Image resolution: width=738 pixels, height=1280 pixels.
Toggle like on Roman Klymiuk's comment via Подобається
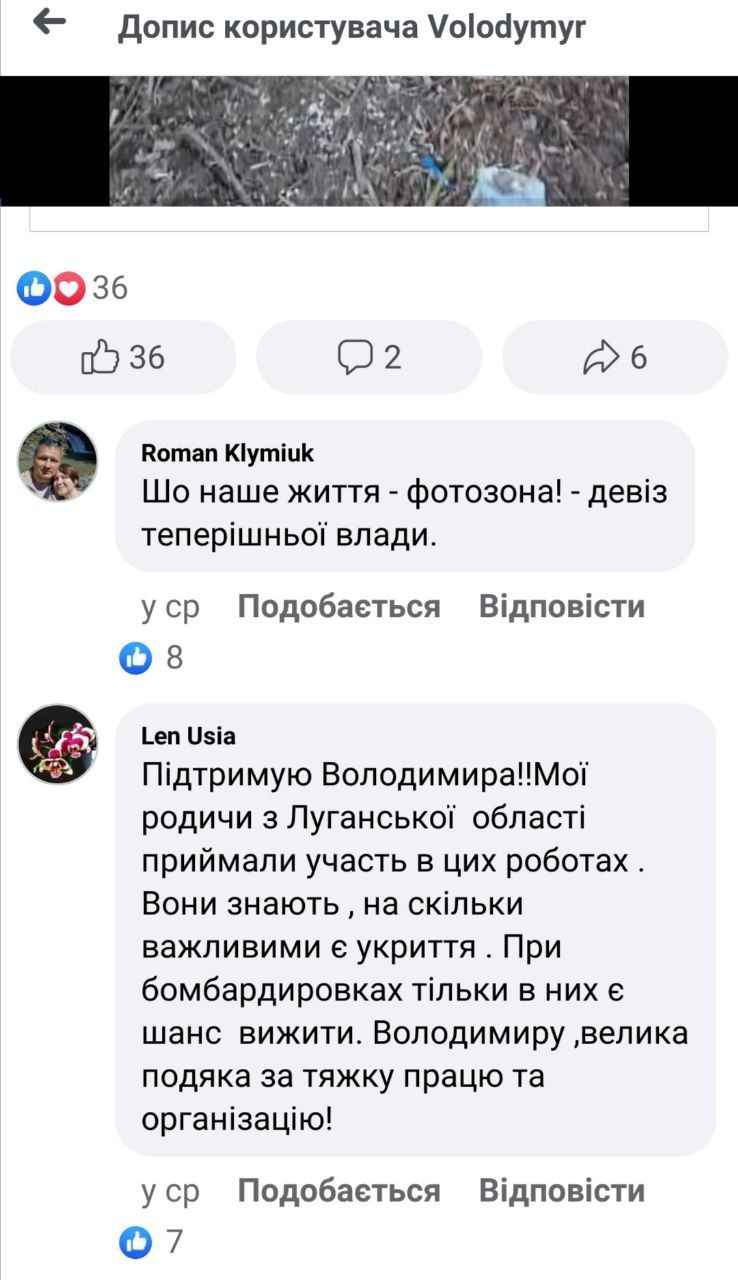tap(337, 606)
